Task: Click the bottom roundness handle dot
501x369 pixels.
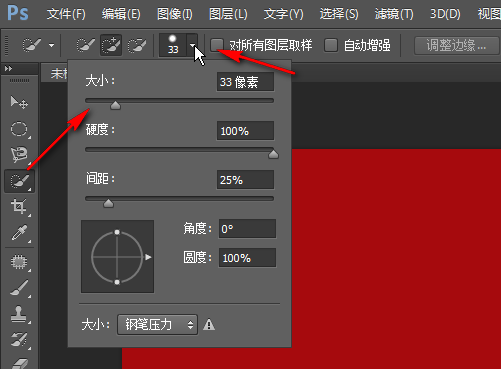Action: 117,282
